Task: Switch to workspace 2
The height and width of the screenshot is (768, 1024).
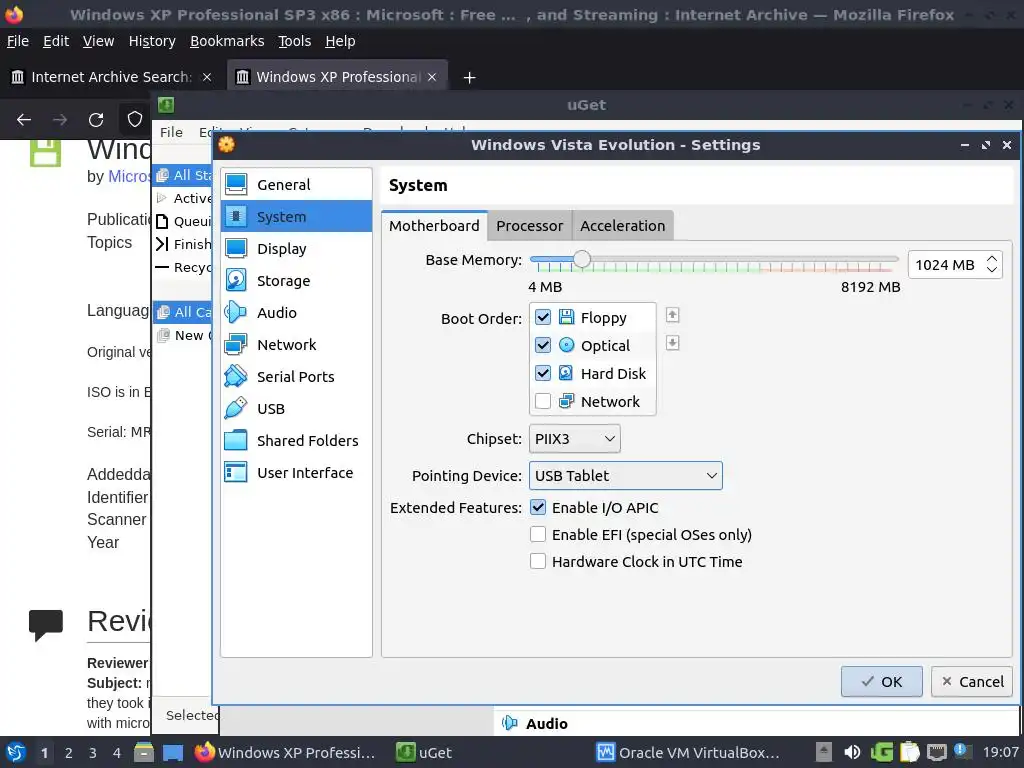Action: 69,753
